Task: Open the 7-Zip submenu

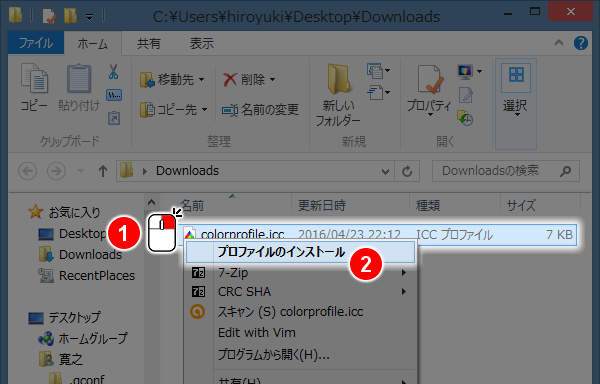Action: pos(300,273)
